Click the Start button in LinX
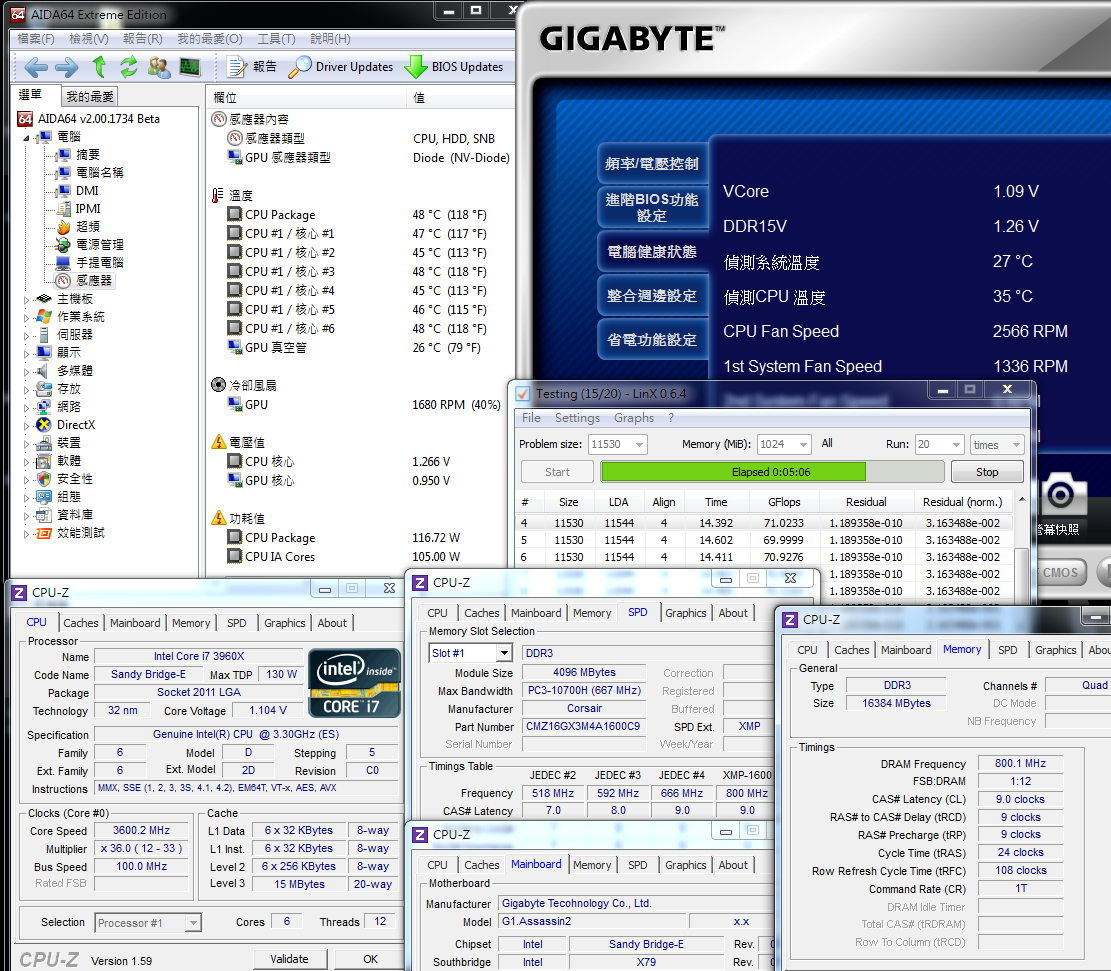 coord(557,472)
